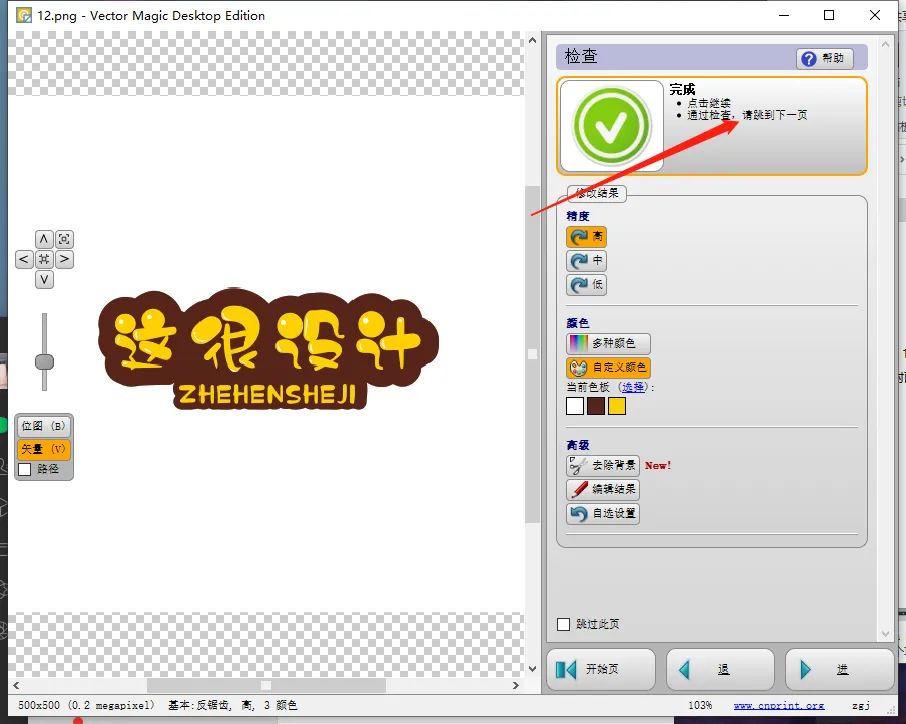This screenshot has height=724, width=906.
Task: Pan the preview right with the arrow button
Action: pyautogui.click(x=64, y=260)
